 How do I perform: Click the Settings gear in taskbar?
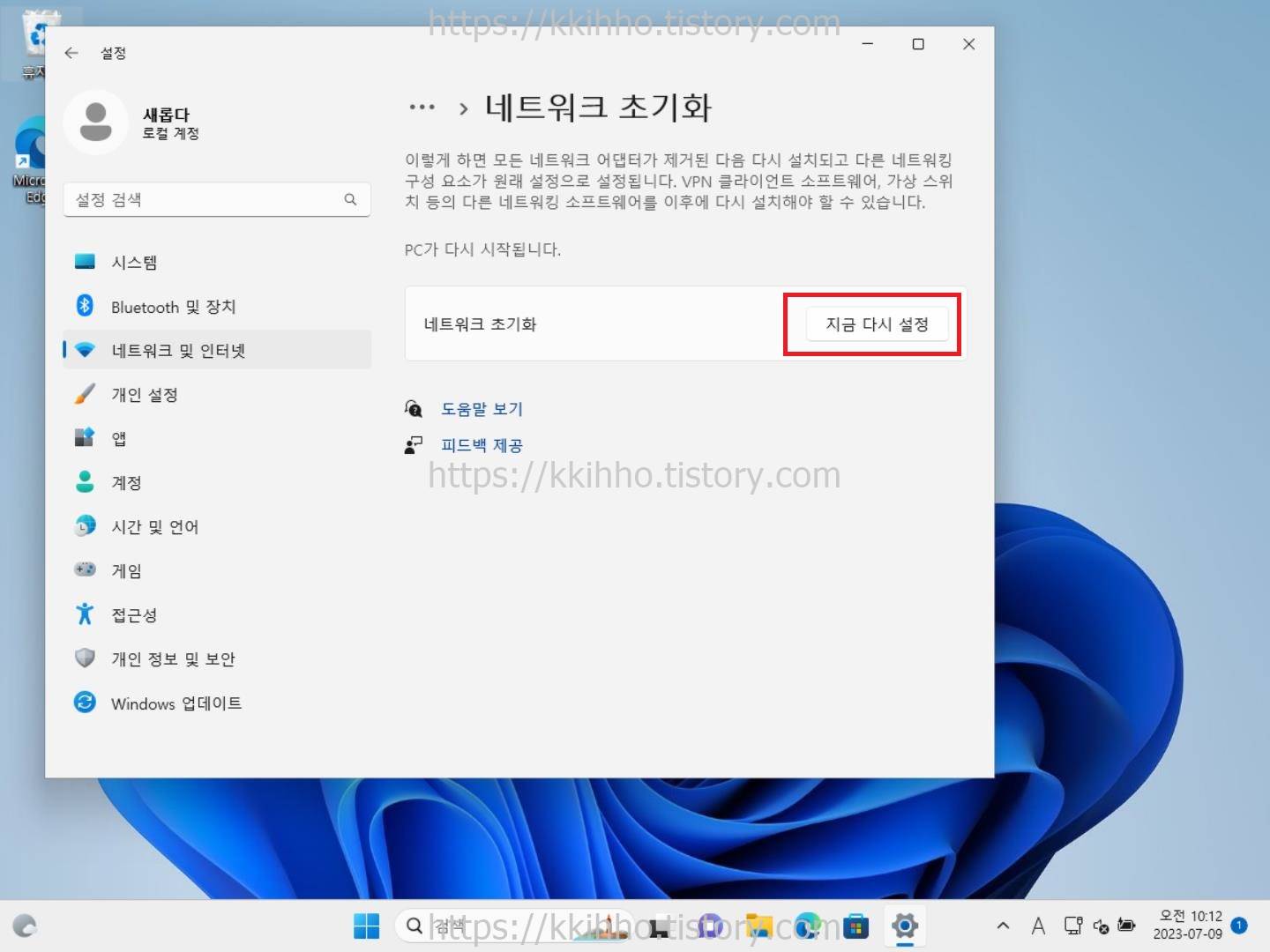pos(905,926)
